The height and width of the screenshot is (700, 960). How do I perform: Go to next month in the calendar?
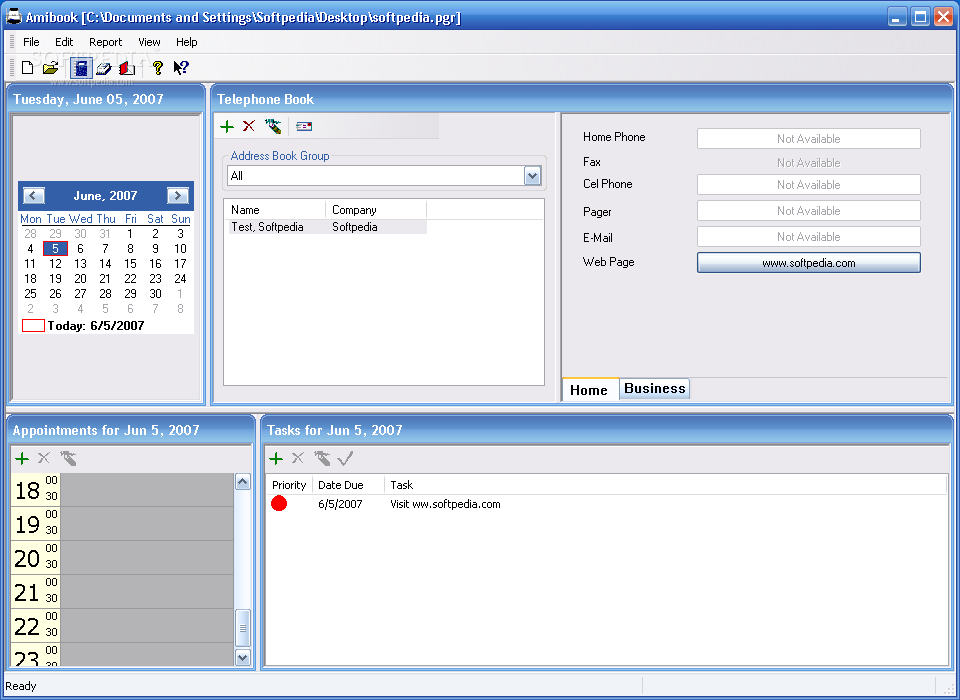tap(178, 196)
